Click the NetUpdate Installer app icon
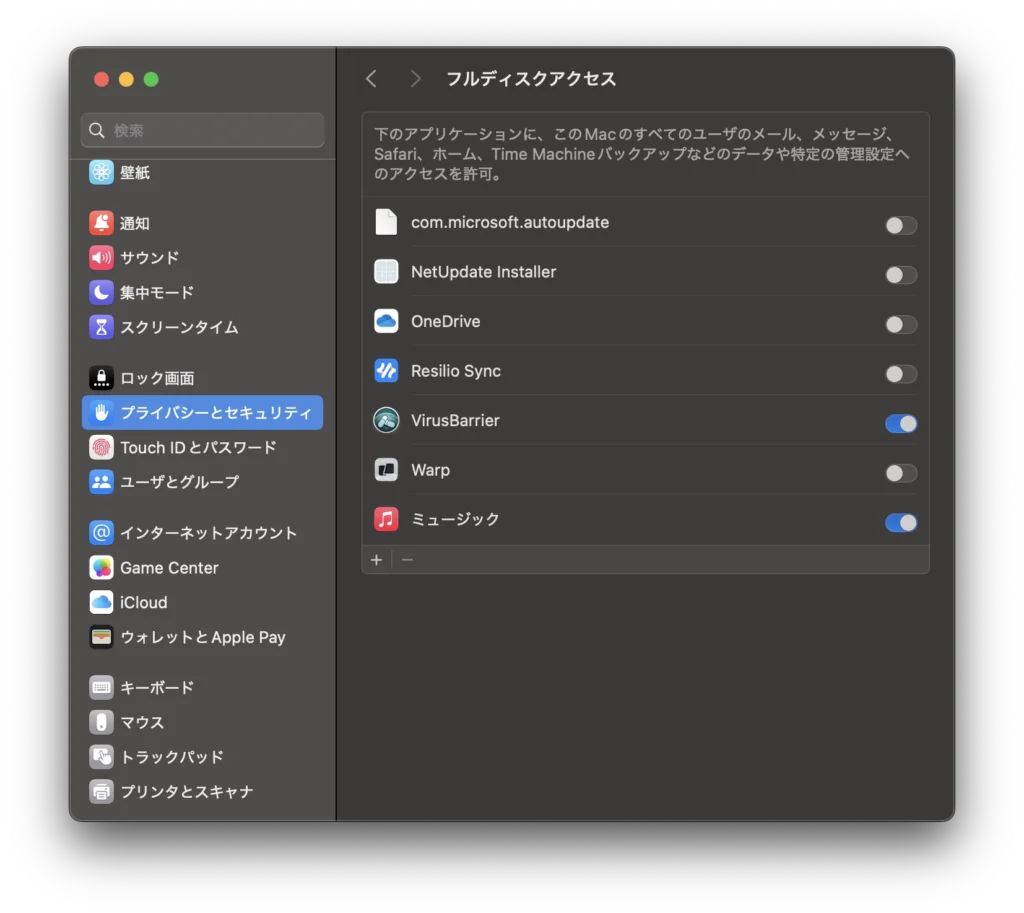Viewport: 1024px width, 913px height. [x=386, y=272]
